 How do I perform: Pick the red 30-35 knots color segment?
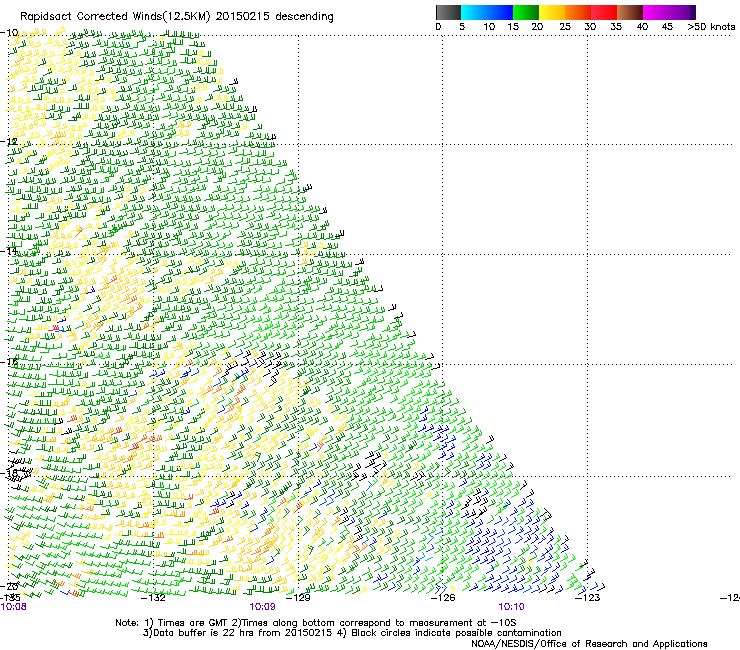pyautogui.click(x=604, y=12)
